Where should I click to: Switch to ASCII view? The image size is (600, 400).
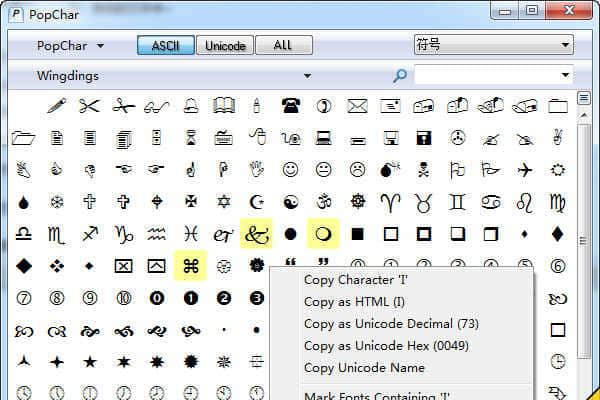click(x=166, y=46)
